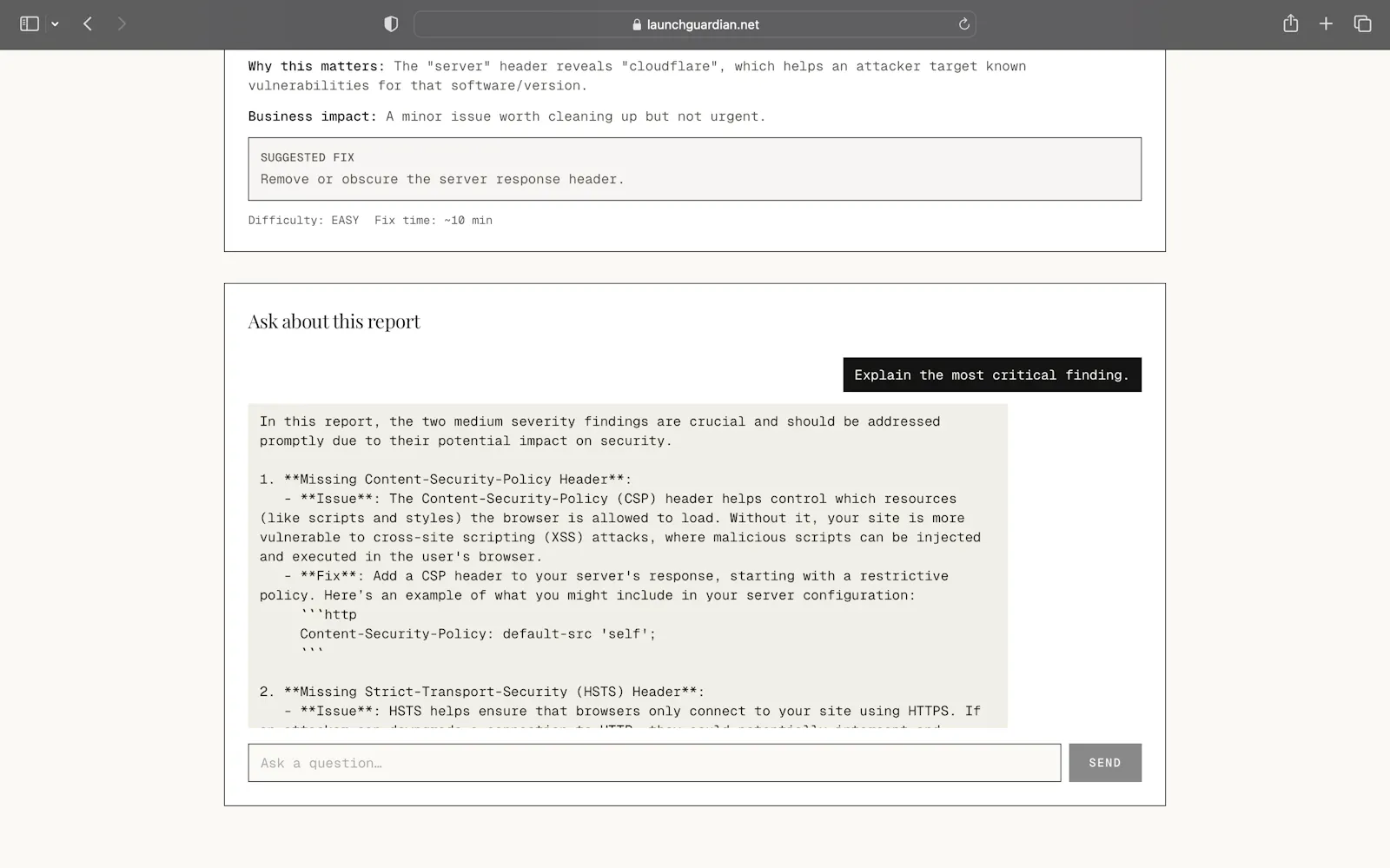Screen dimensions: 1390x868
Task: Click the 'Difficulty: EASY' text
Action: (x=303, y=221)
